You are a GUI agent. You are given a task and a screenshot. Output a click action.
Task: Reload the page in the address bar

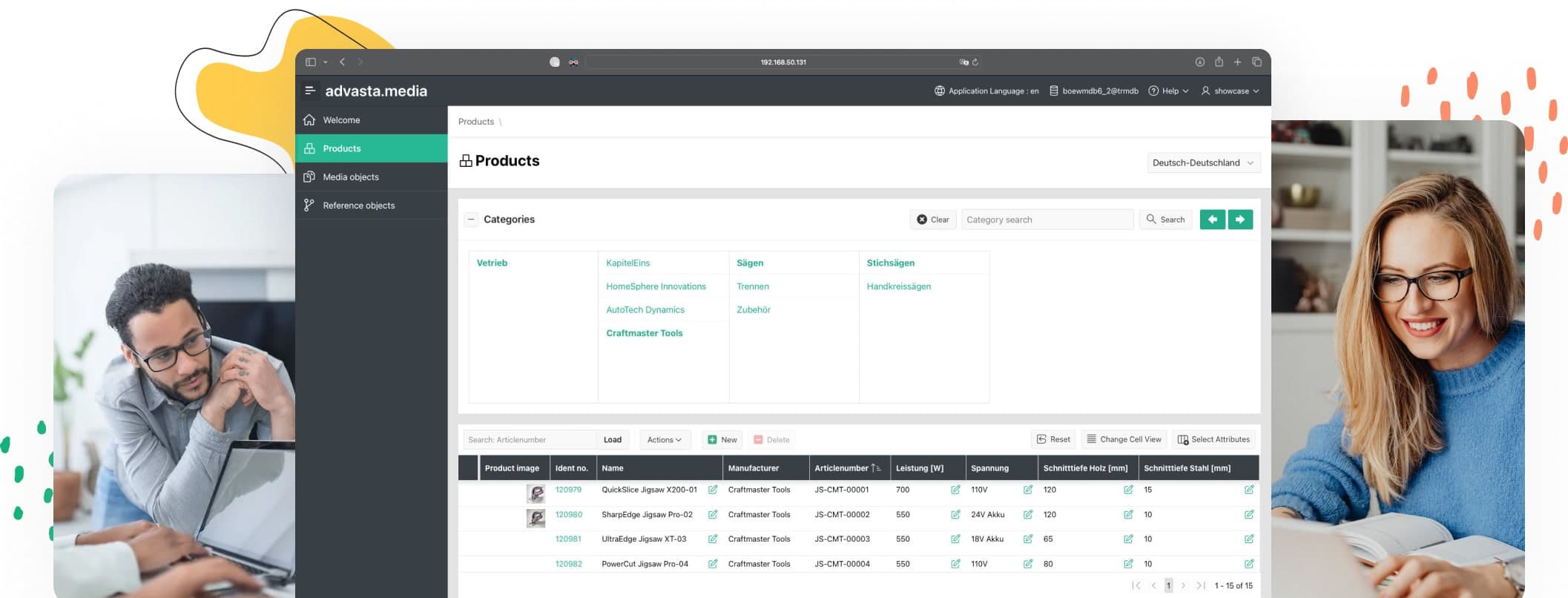(x=975, y=62)
